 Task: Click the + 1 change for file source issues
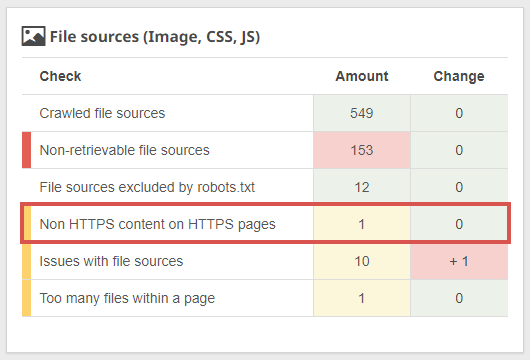(x=459, y=261)
